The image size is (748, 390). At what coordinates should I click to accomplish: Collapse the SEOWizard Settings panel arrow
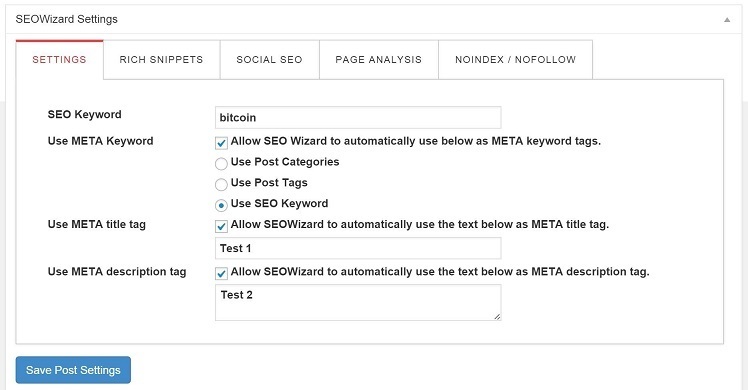(727, 20)
